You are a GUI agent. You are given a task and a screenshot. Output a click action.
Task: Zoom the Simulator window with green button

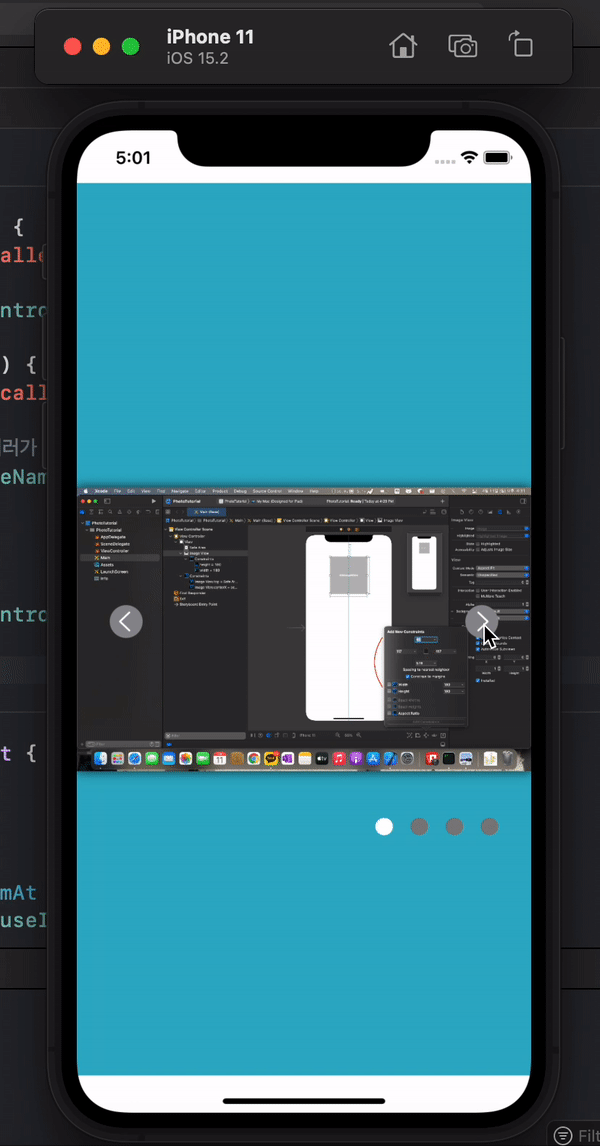pos(130,47)
